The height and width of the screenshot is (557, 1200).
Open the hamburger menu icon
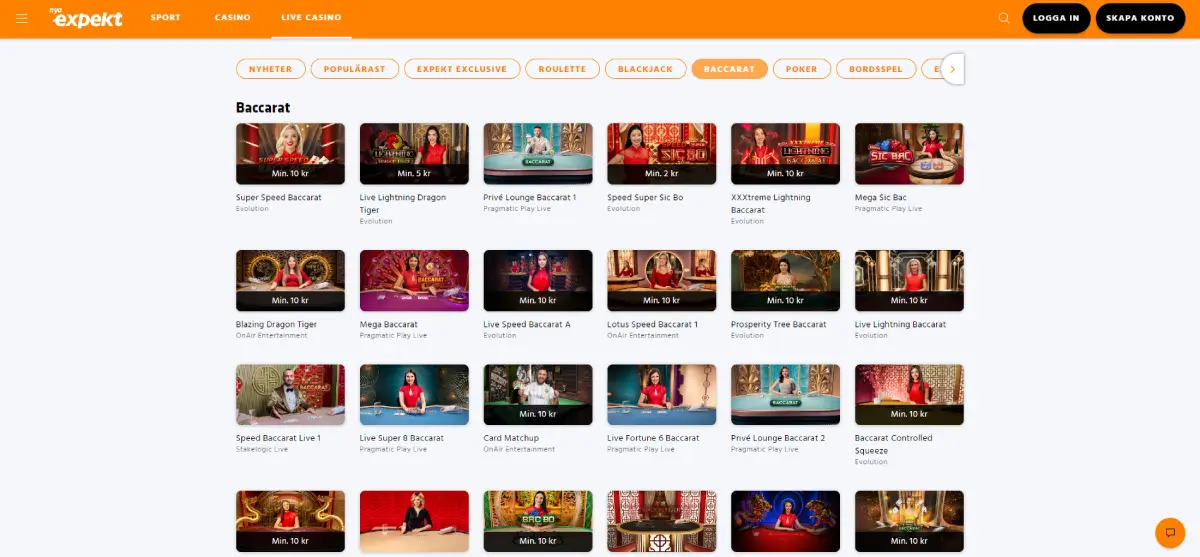pos(21,18)
